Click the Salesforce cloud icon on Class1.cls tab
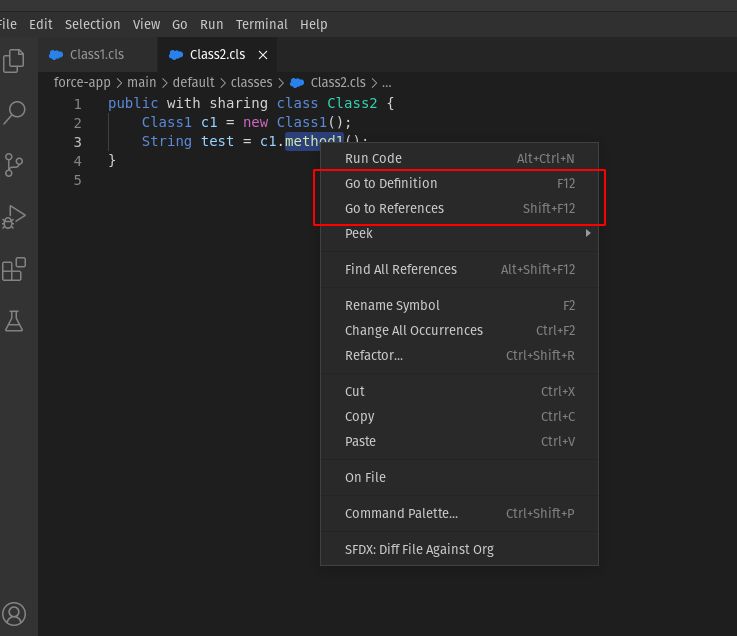Screen dimensions: 737x636 click(x=56, y=55)
